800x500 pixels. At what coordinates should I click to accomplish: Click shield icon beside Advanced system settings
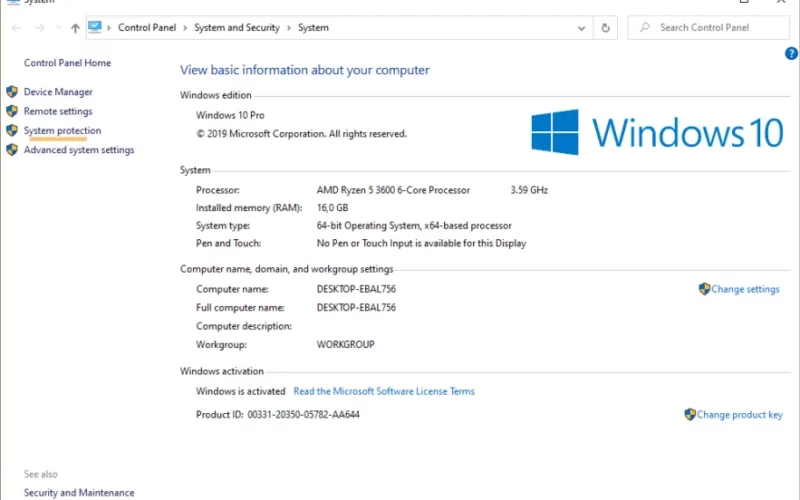tap(12, 150)
